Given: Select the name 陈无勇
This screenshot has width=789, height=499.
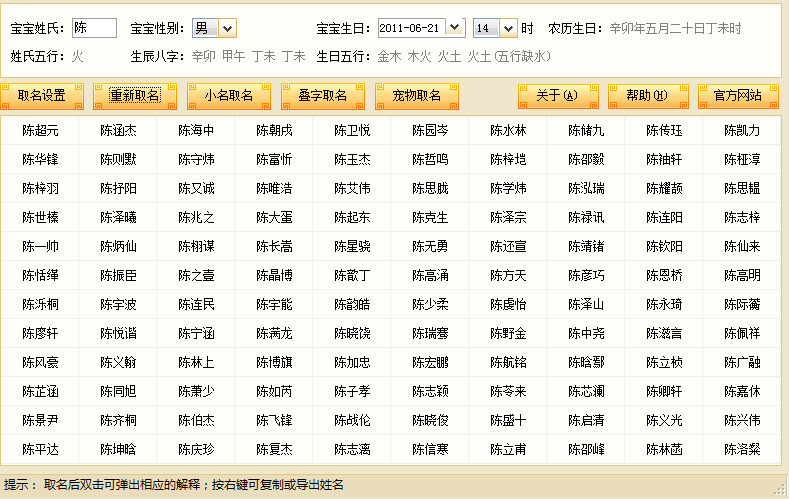Looking at the screenshot, I should (x=430, y=246).
